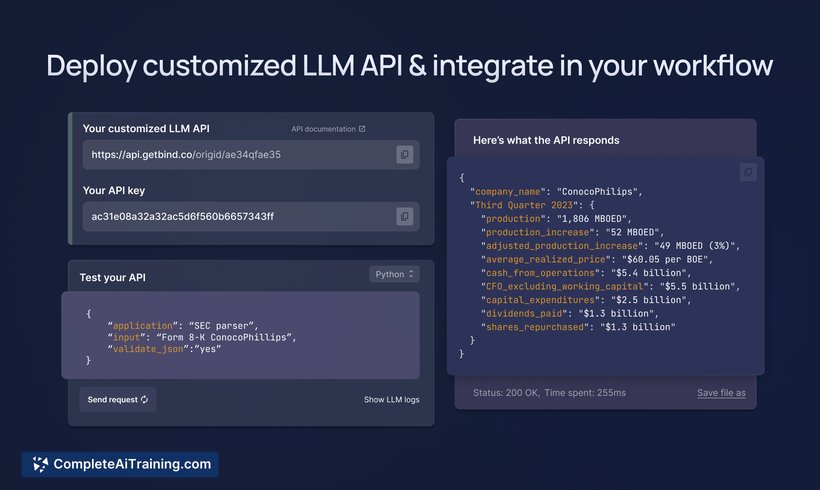Click the "Third Quarter 2023" key

coord(526,205)
